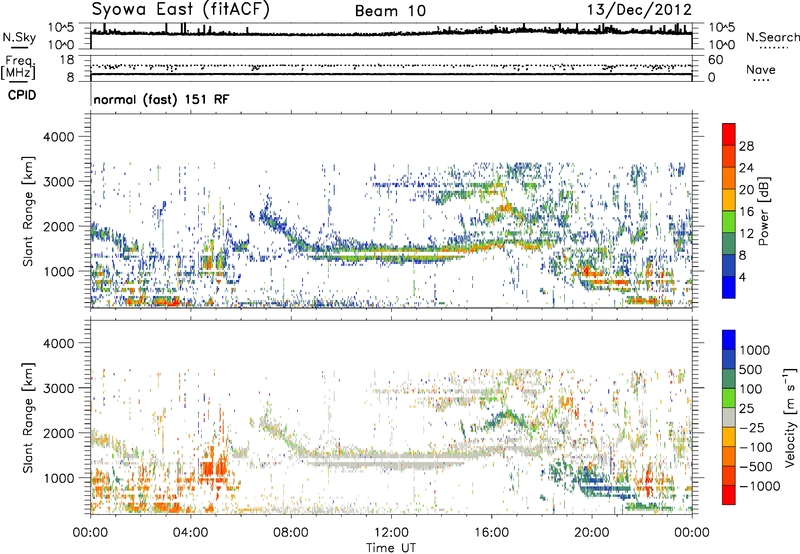Click the "Syowa East (fitACF)" plot title
This screenshot has width=800, height=554.
pos(181,10)
